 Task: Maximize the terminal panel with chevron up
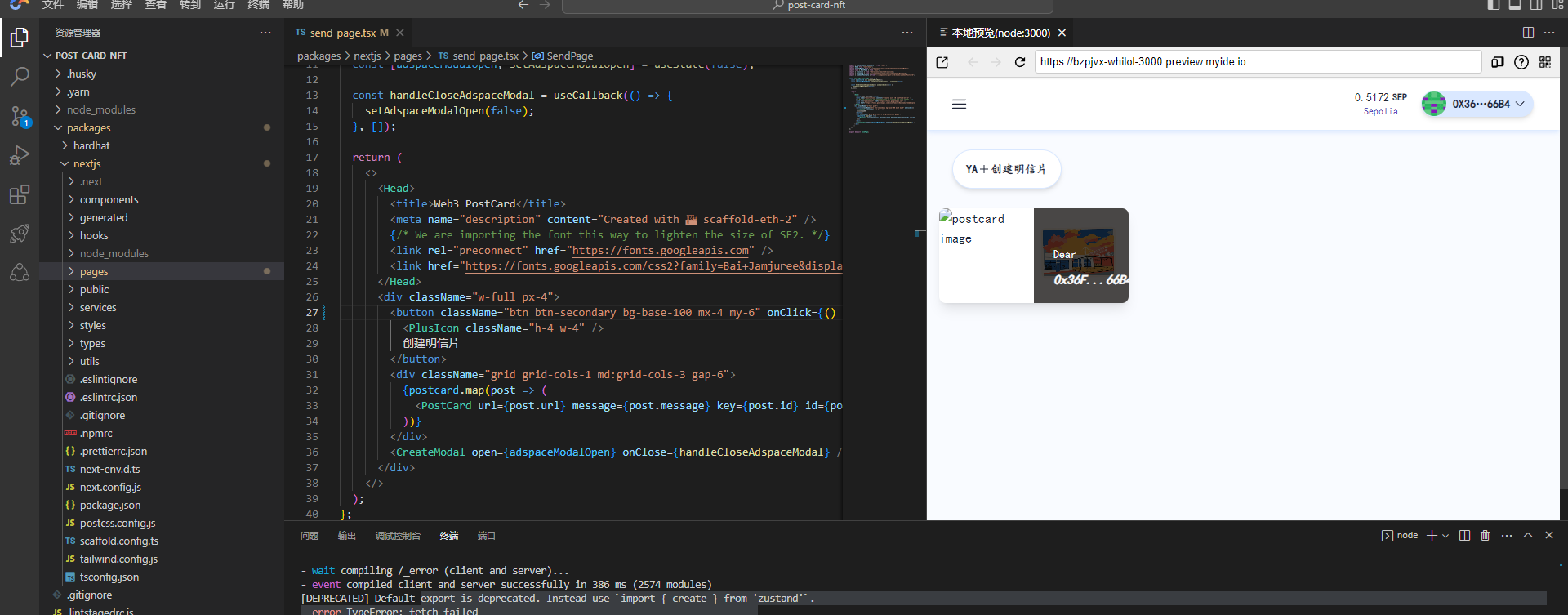(x=1528, y=536)
